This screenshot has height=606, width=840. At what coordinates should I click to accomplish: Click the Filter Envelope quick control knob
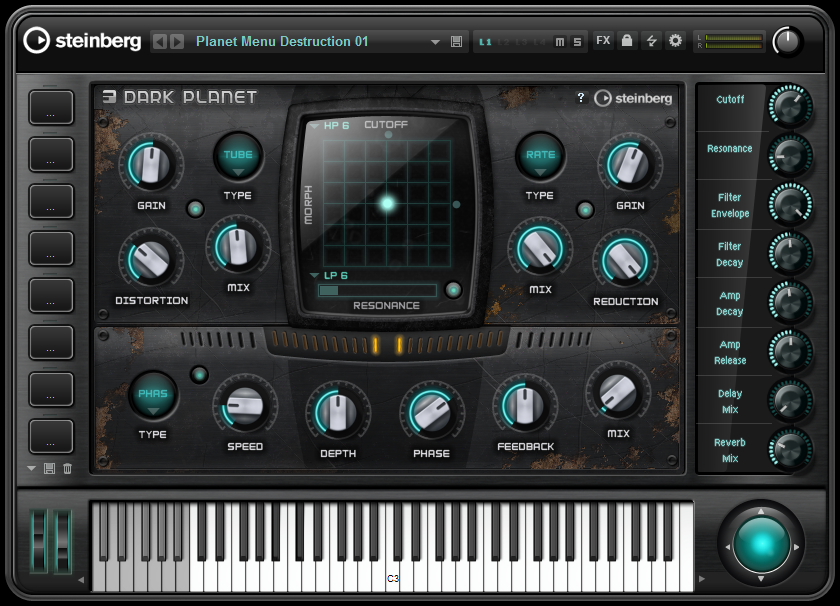[790, 205]
